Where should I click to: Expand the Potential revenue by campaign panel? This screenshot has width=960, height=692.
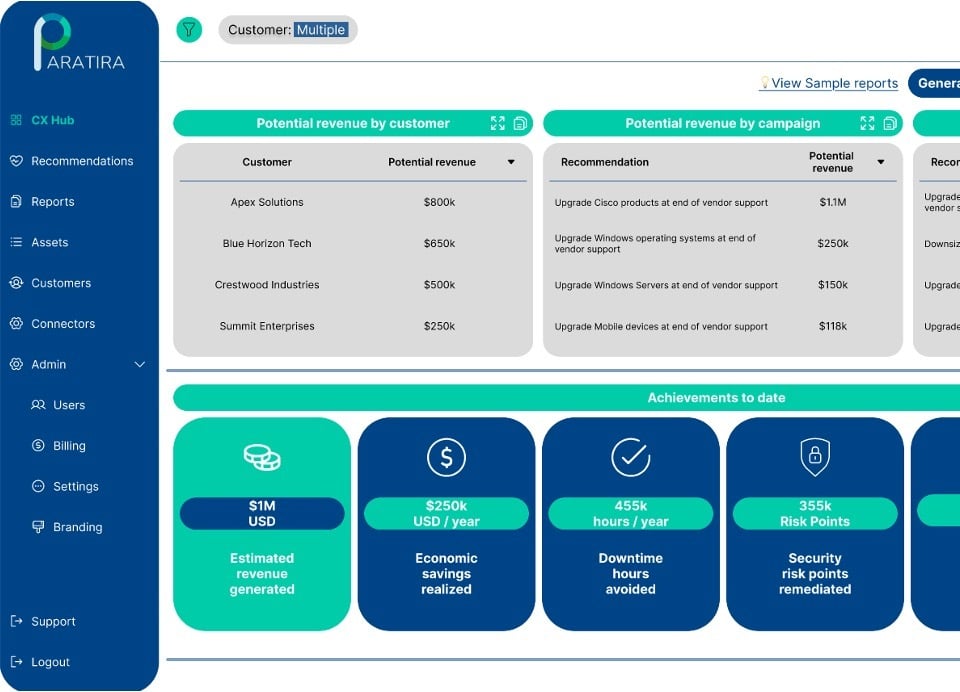(x=867, y=123)
